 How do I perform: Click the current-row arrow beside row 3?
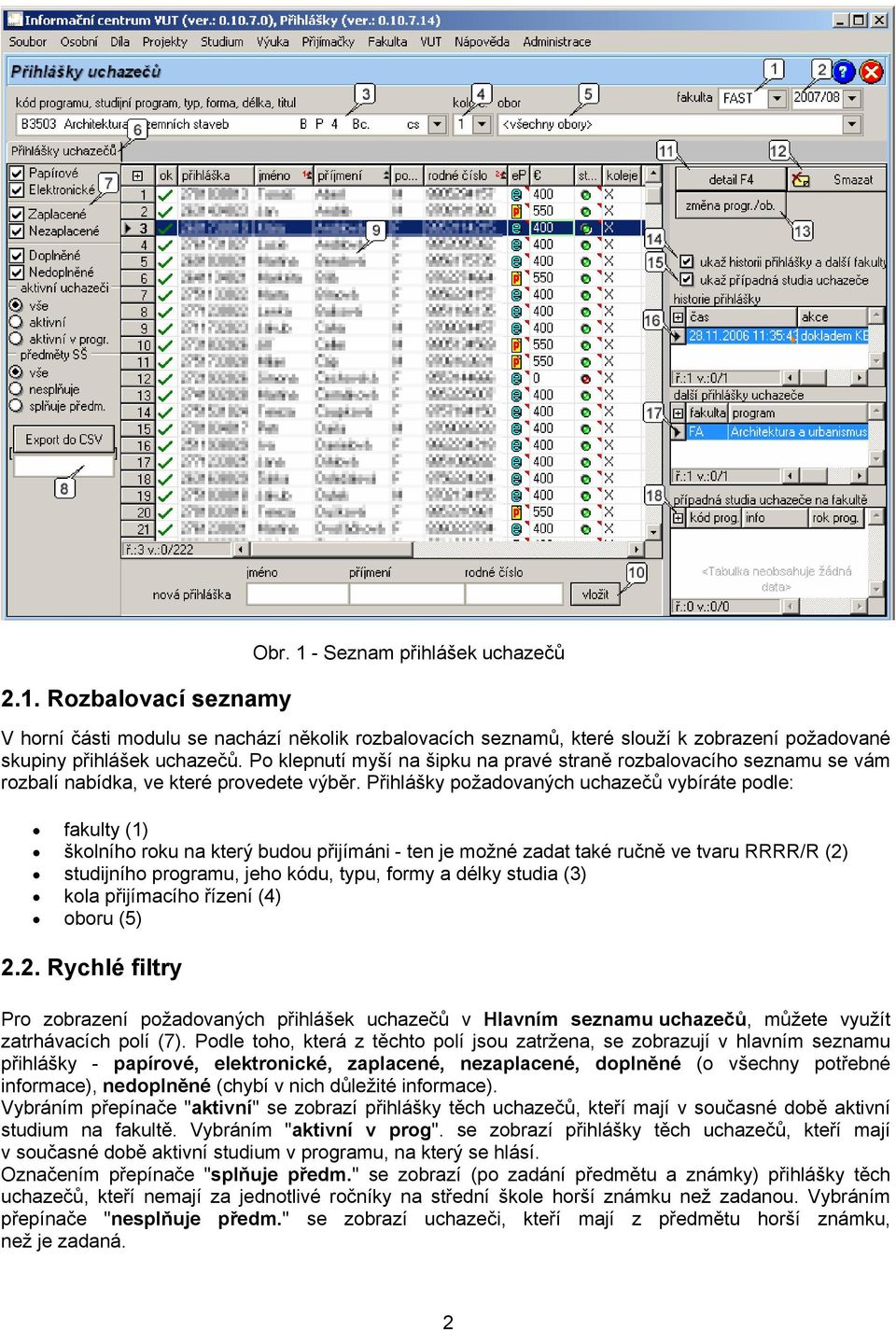tap(128, 229)
